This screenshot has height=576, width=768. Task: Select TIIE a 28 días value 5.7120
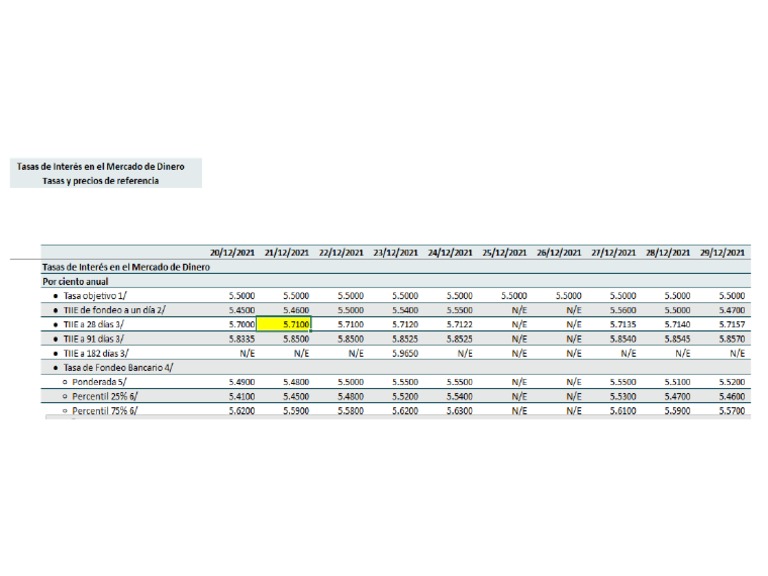click(x=405, y=324)
